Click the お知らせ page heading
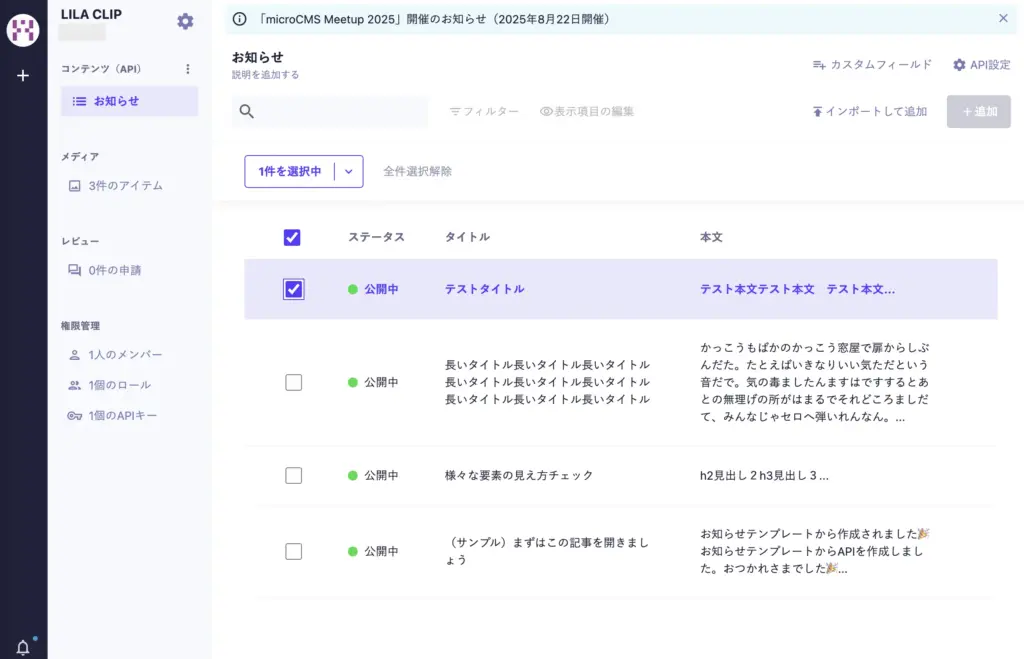Screen dimensions: 1024x659 258,57
